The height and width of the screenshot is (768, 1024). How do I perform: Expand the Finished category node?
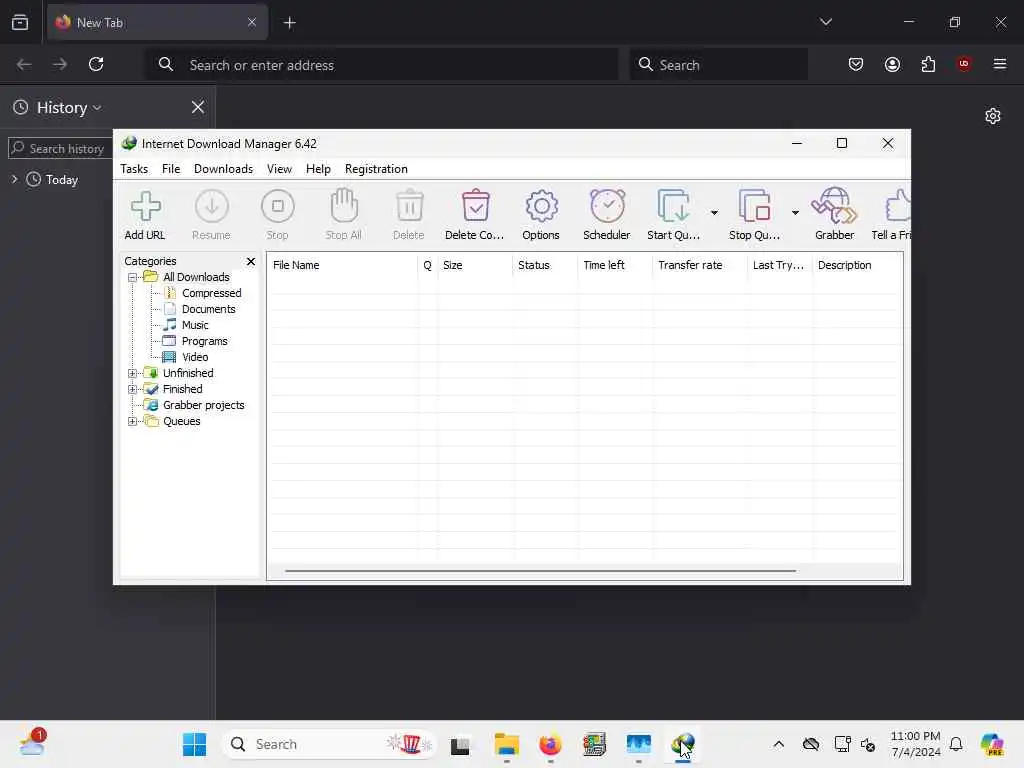point(132,389)
